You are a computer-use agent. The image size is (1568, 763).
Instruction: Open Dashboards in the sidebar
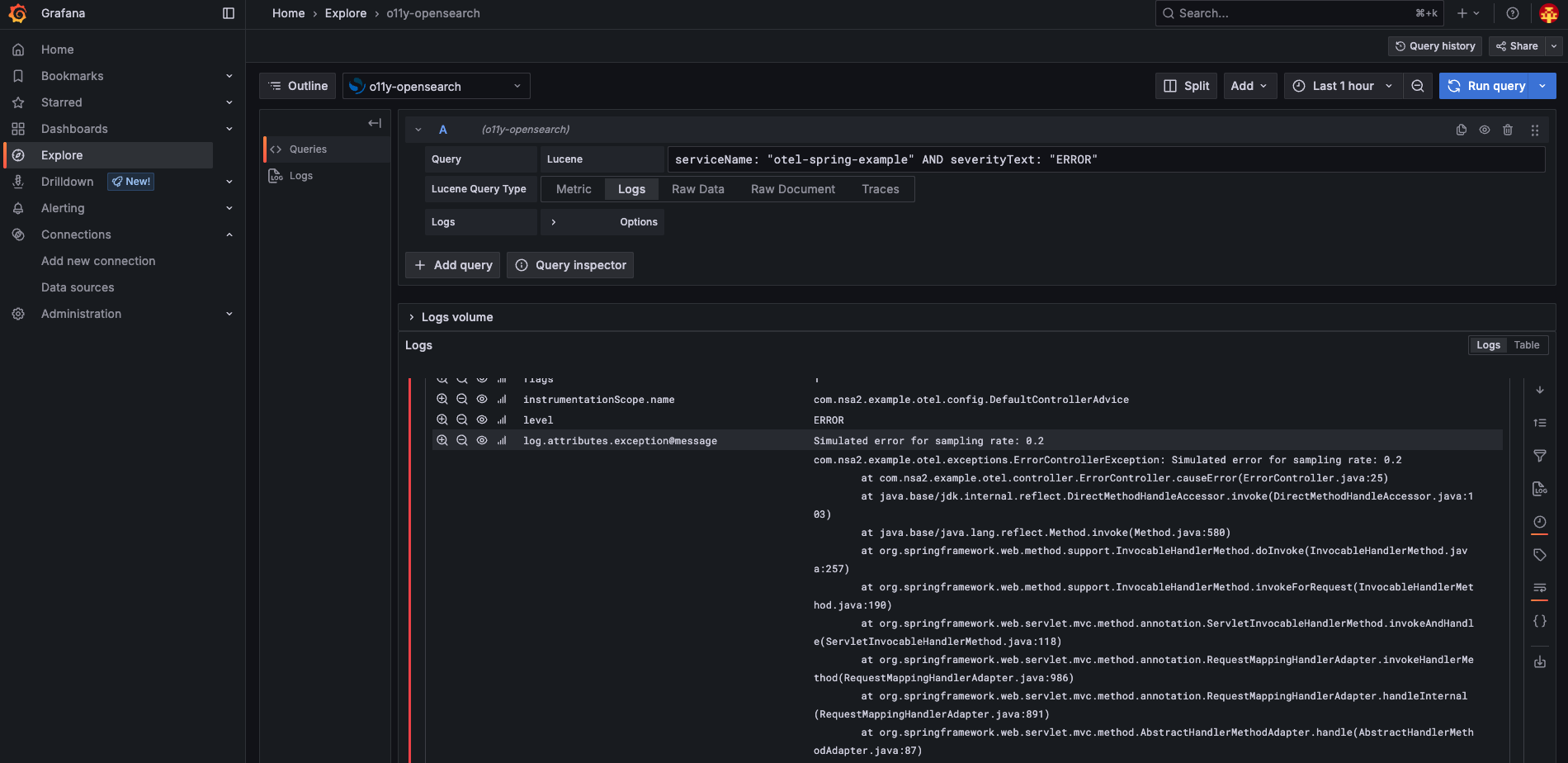74,129
